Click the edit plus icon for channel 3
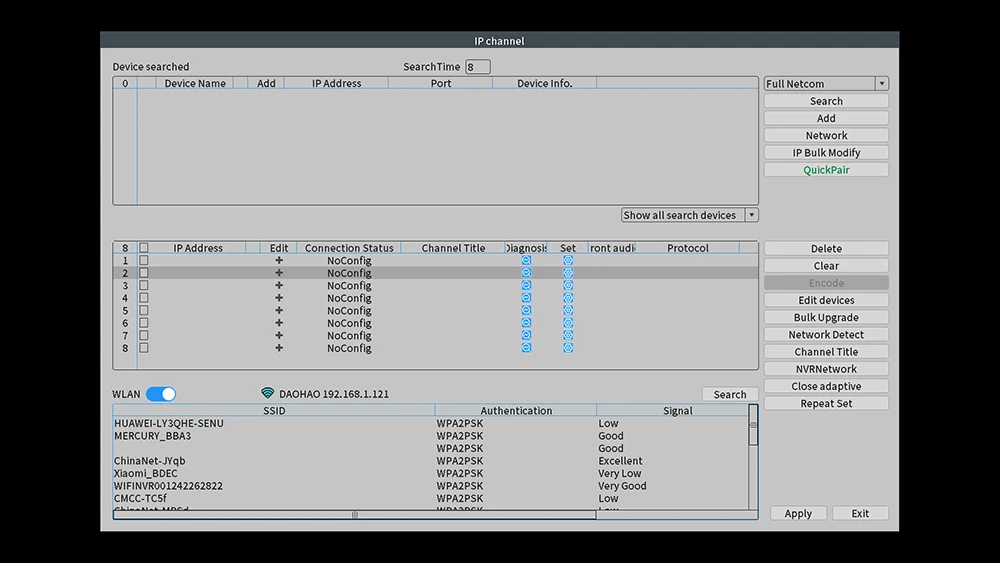The image size is (1000, 563). coord(279,285)
